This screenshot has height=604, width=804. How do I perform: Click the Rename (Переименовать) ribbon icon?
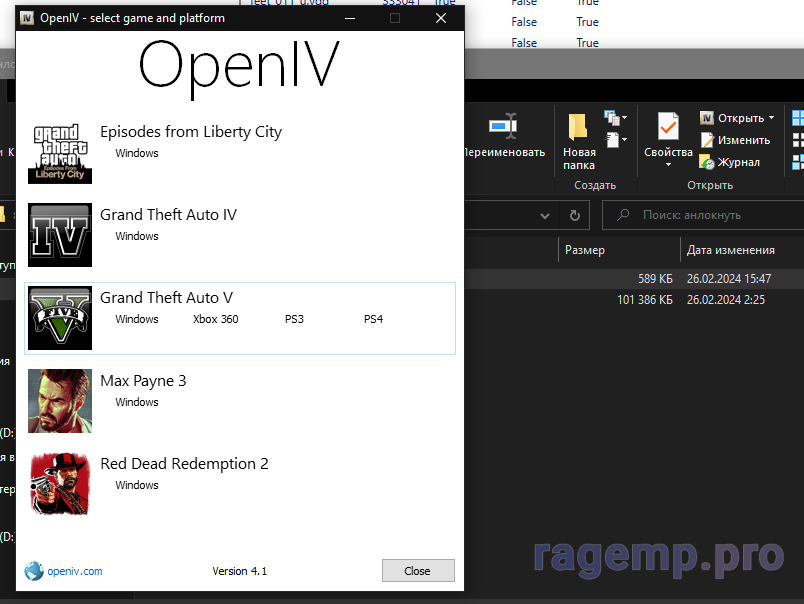point(502,127)
